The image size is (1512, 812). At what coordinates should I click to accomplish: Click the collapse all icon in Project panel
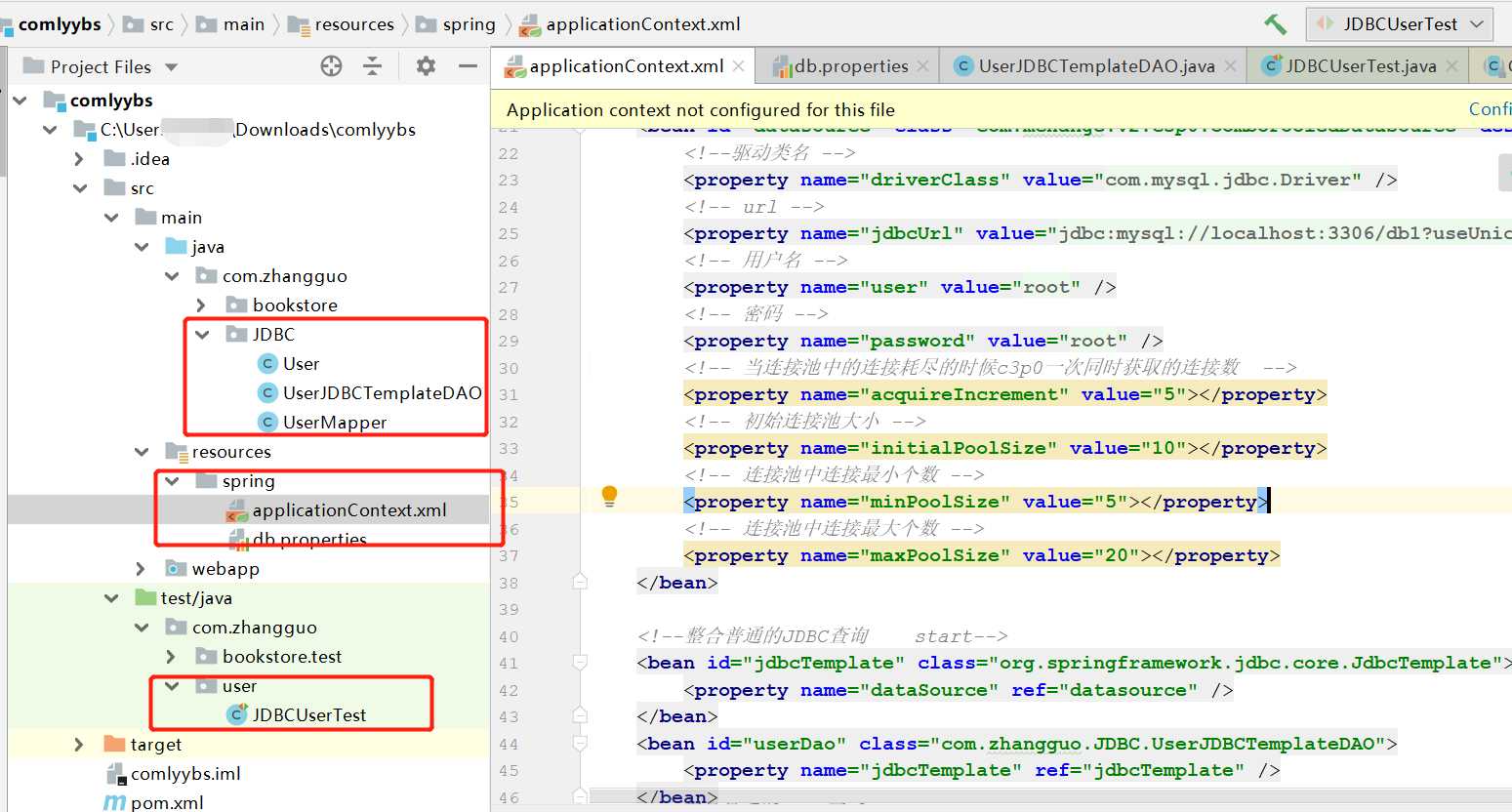point(373,66)
